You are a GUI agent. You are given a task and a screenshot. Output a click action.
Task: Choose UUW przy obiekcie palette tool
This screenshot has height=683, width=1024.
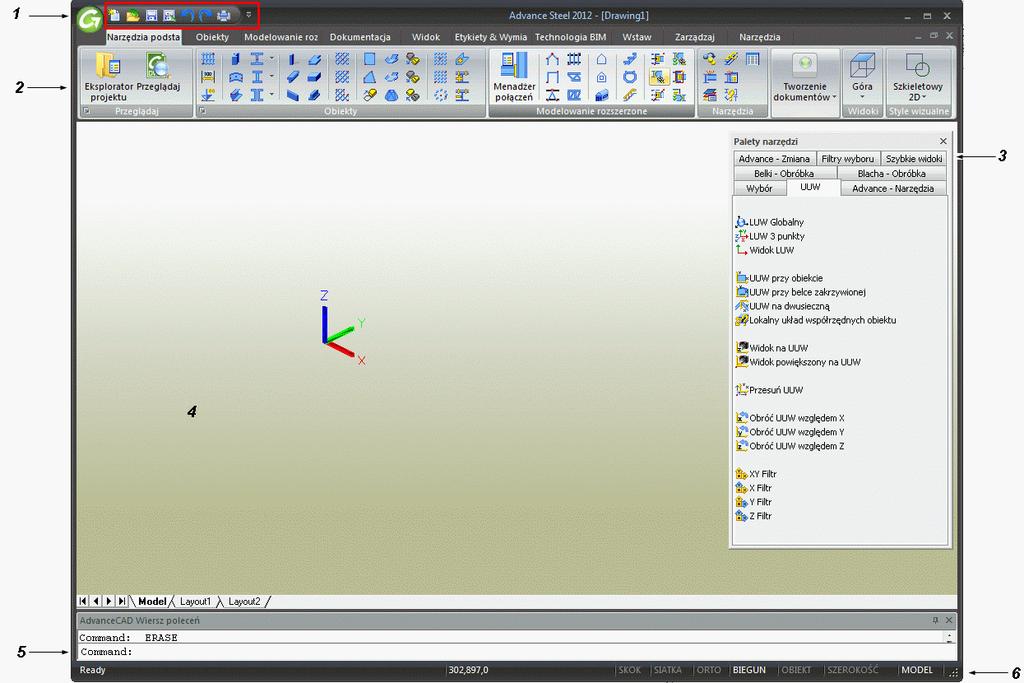pos(779,278)
